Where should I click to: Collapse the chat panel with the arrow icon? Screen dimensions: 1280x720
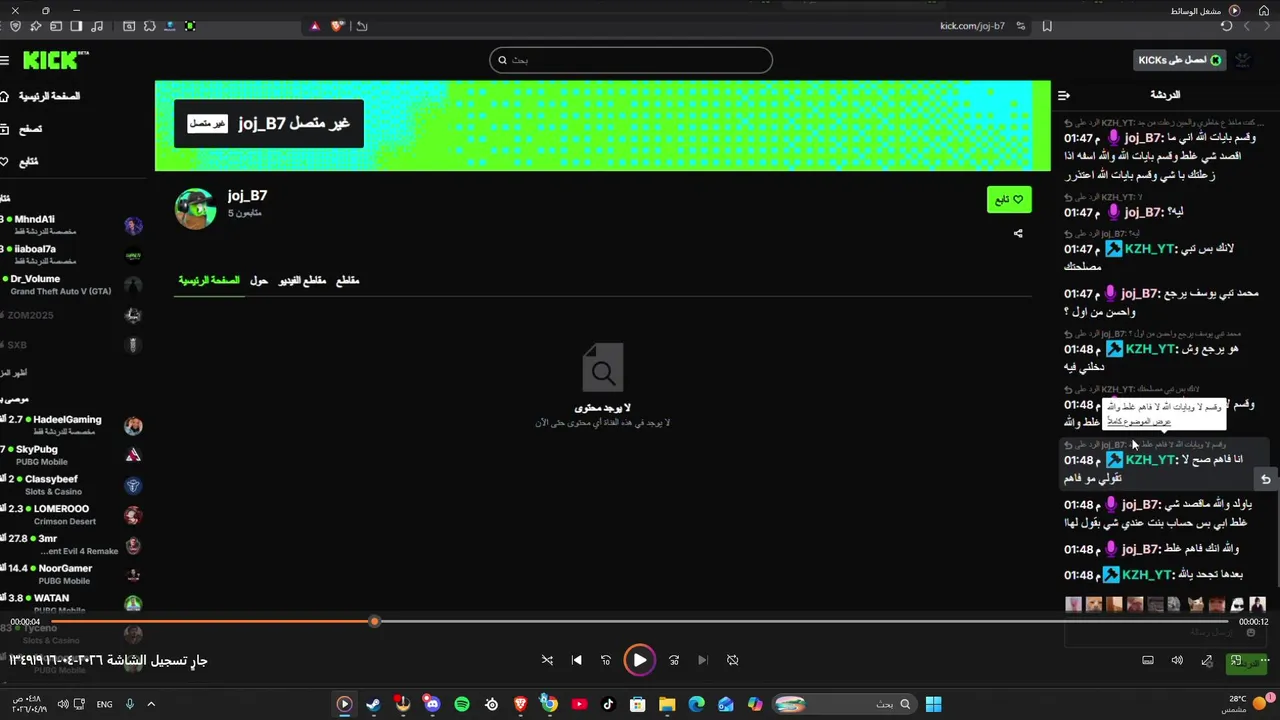click(x=1064, y=95)
